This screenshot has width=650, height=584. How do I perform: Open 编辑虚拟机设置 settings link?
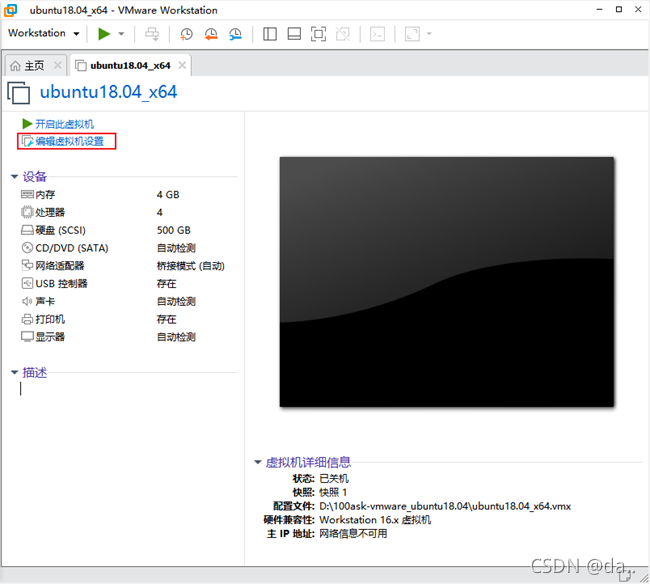69,141
